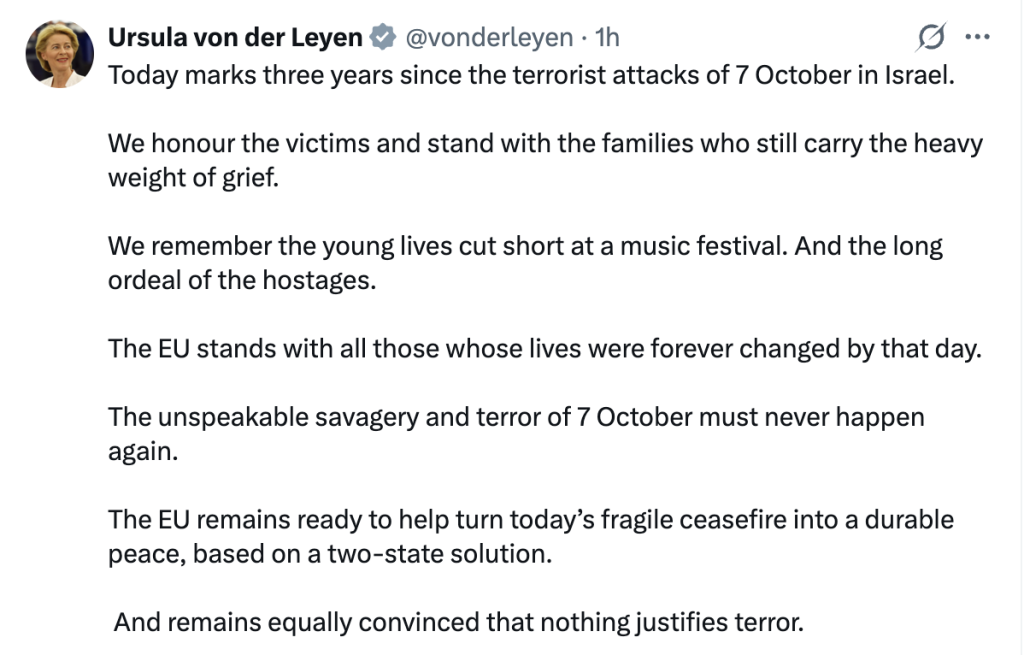Click the display name Ursula von der Leyen
The image size is (1024, 655).
click(235, 37)
